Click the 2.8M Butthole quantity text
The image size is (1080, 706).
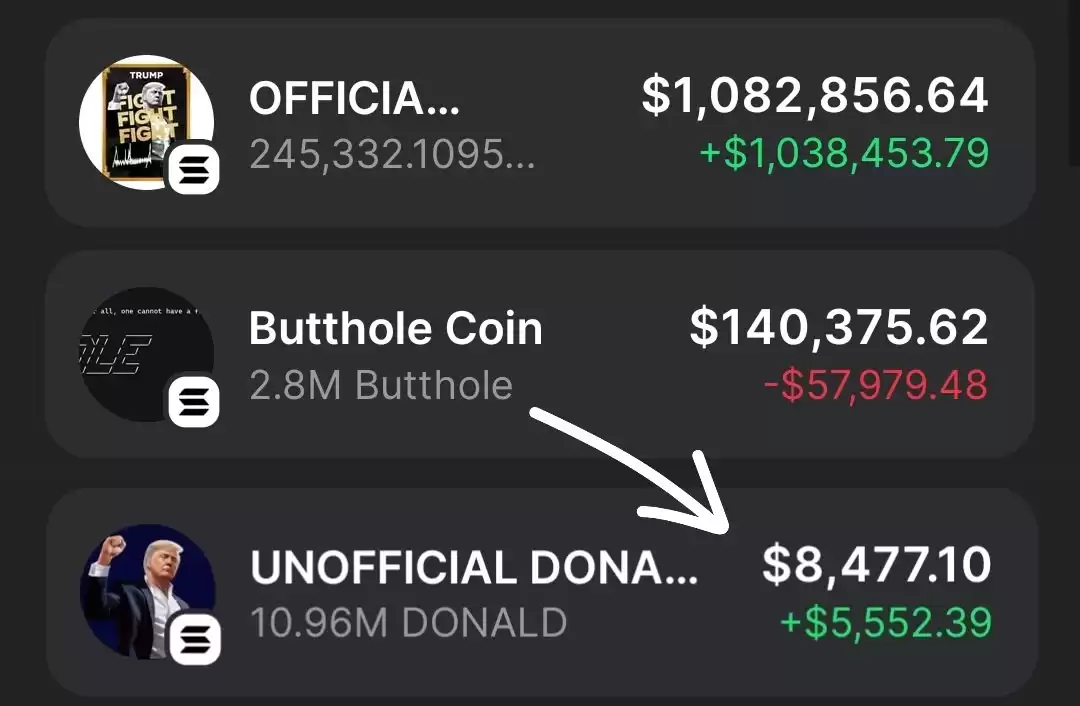click(x=381, y=385)
